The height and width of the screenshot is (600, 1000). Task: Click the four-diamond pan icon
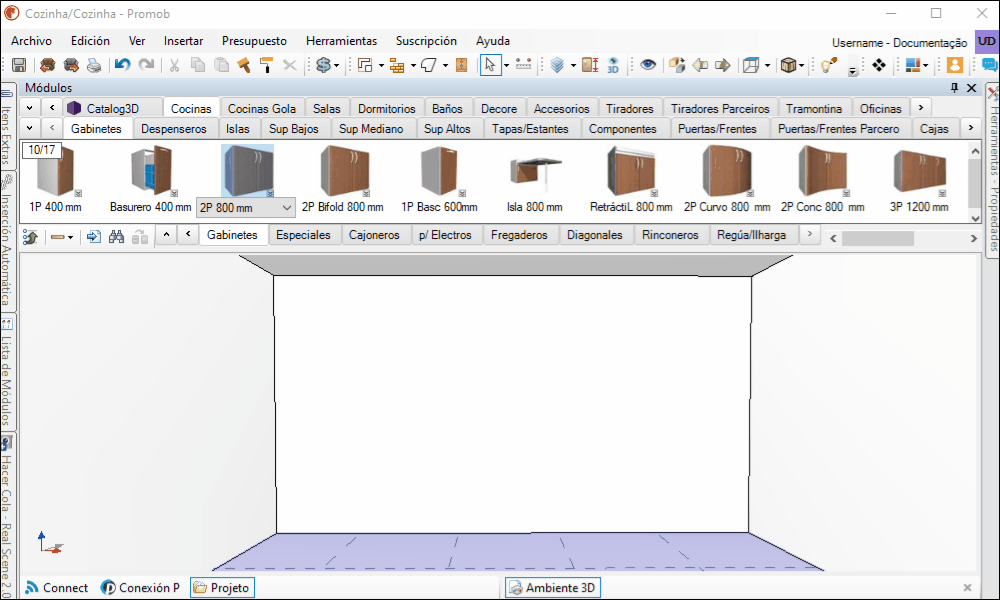(879, 65)
